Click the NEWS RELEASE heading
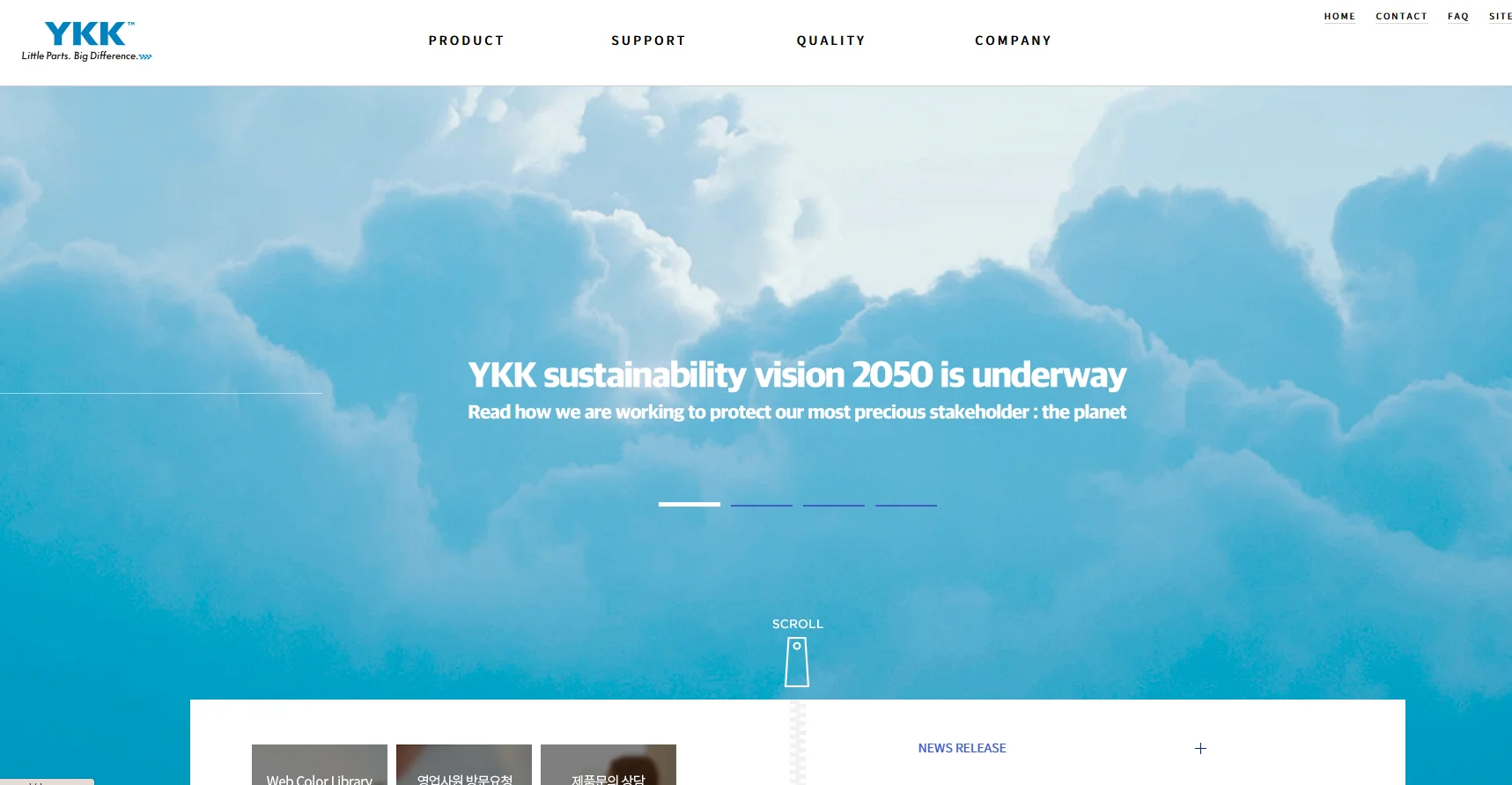1512x785 pixels. coord(962,748)
